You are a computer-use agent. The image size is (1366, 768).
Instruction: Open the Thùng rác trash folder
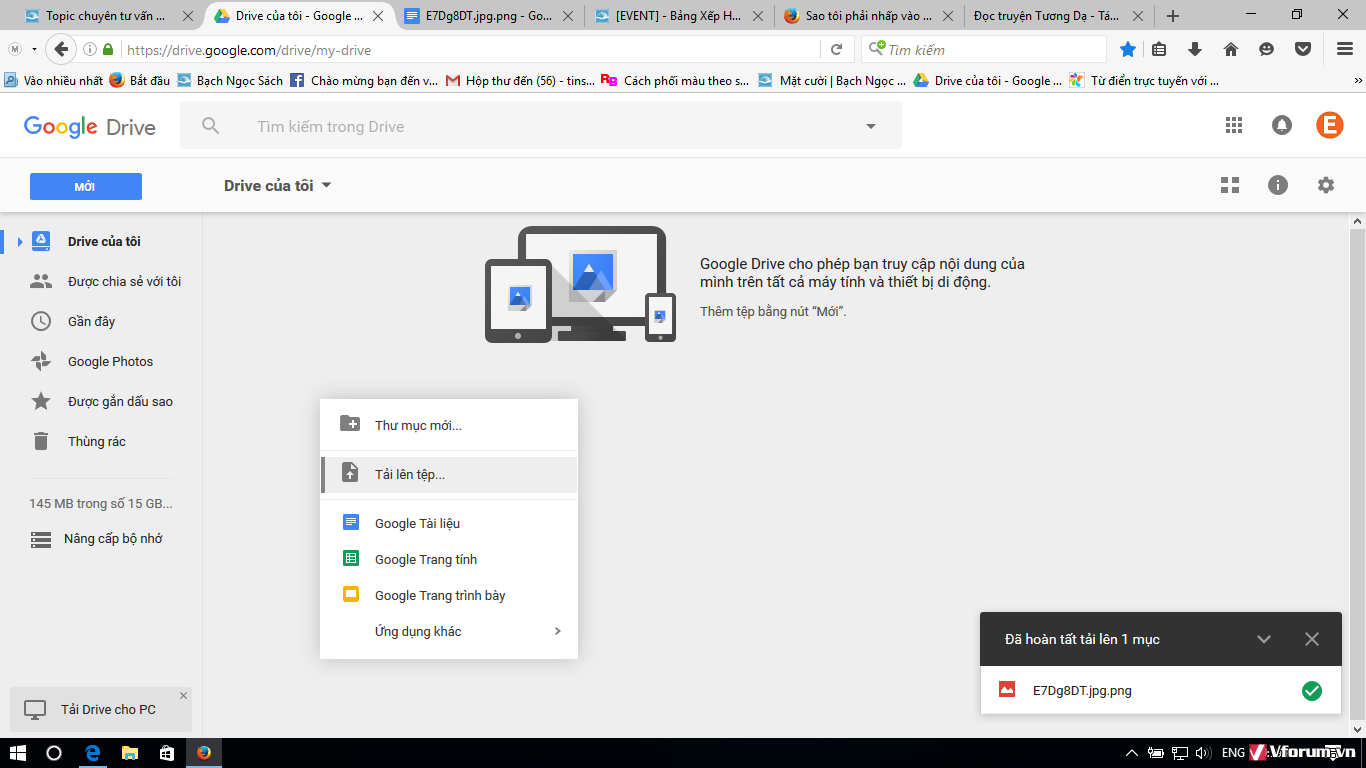tap(96, 442)
